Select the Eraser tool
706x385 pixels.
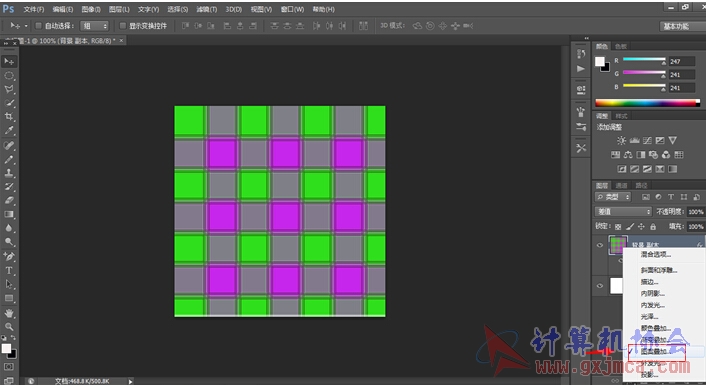click(x=9, y=200)
